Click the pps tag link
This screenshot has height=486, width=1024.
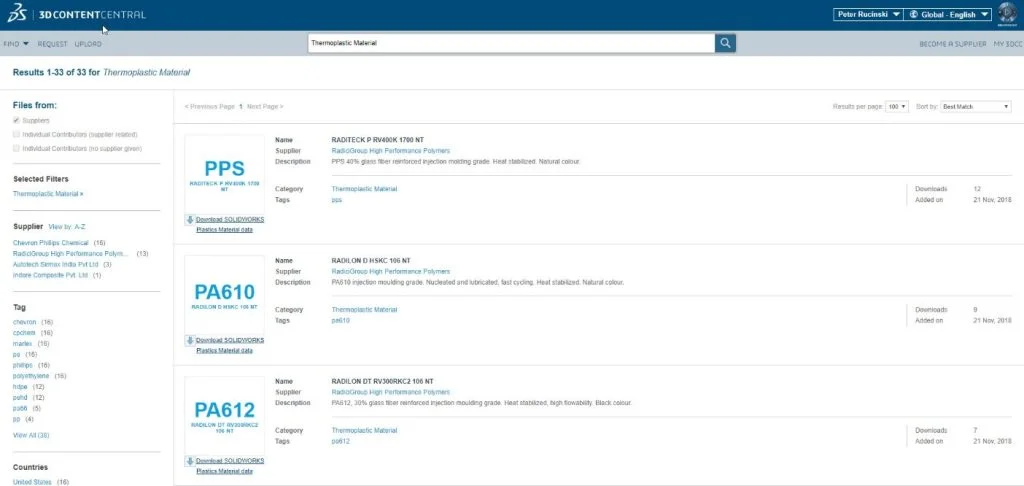click(336, 200)
